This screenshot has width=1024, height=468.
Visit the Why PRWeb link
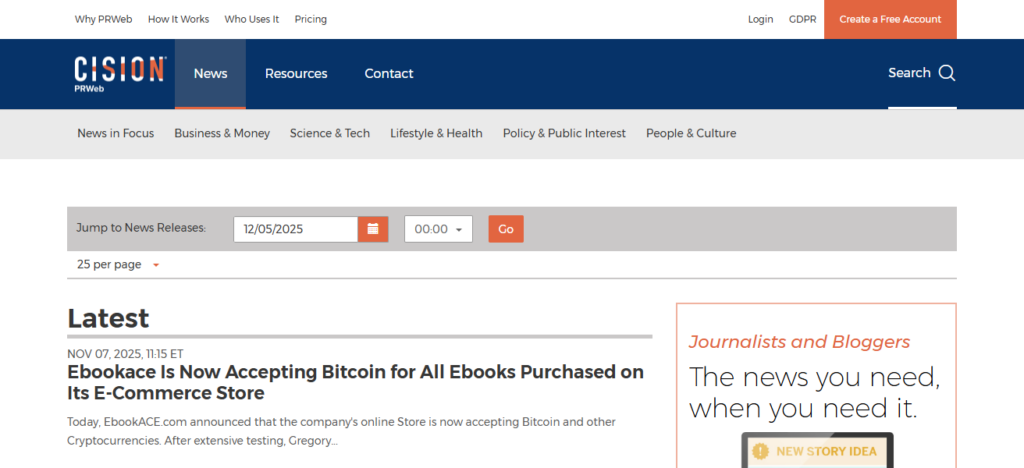103,20
